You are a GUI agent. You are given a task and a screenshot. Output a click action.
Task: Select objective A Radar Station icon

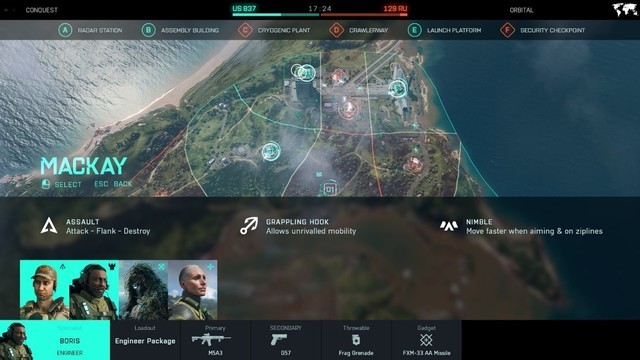pos(65,30)
